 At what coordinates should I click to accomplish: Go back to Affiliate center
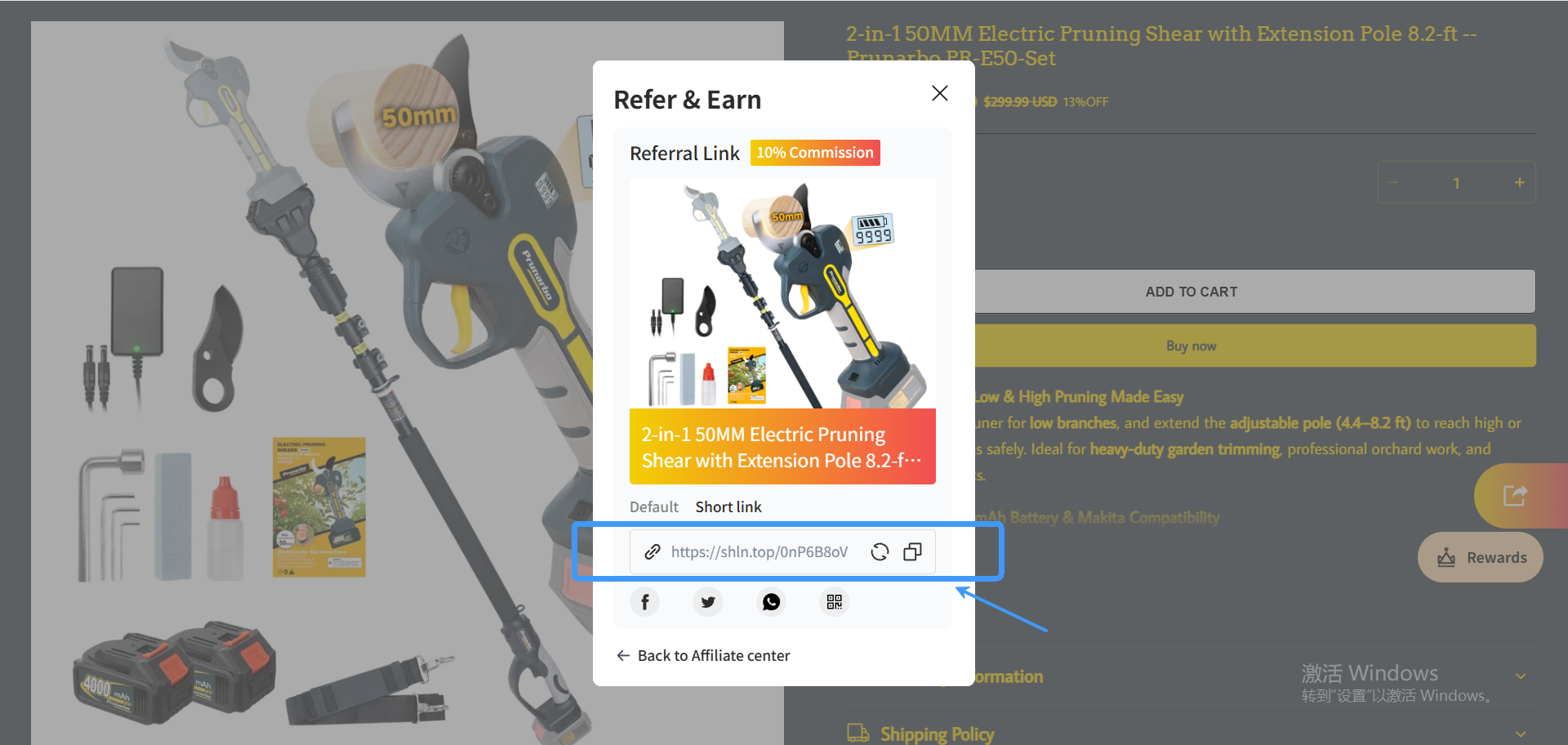[703, 656]
